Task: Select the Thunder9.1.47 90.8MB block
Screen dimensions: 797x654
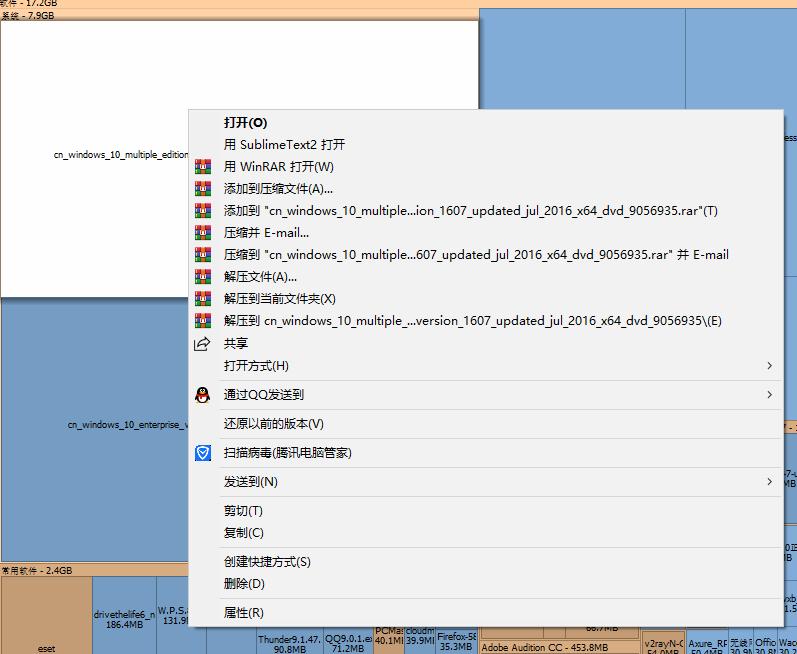Action: click(x=290, y=642)
